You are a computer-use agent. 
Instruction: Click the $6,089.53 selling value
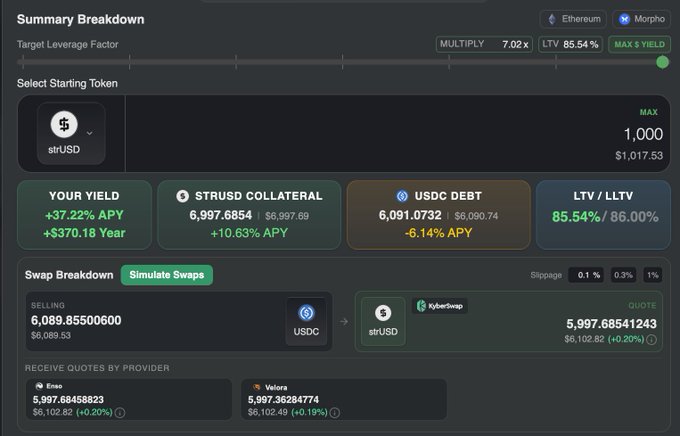click(51, 335)
